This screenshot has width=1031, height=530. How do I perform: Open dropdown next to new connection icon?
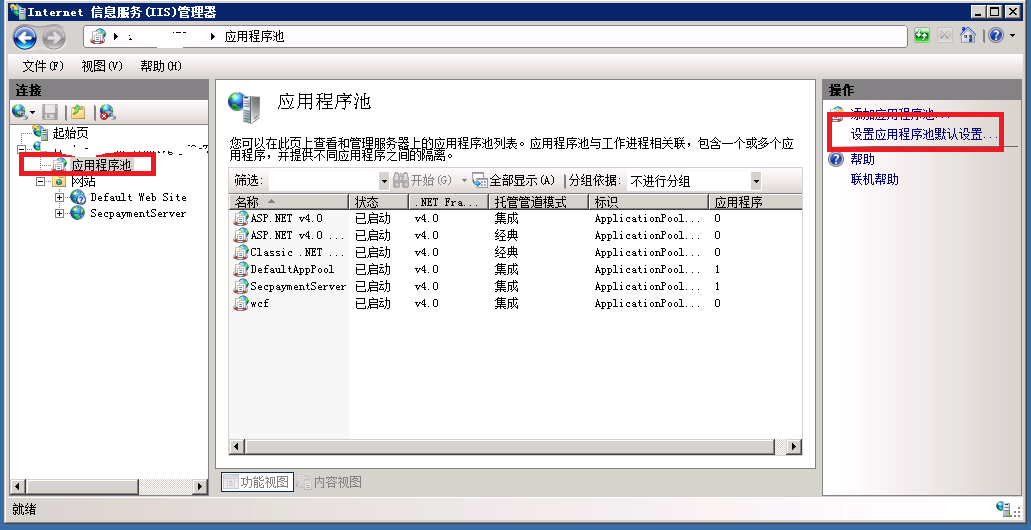32,112
